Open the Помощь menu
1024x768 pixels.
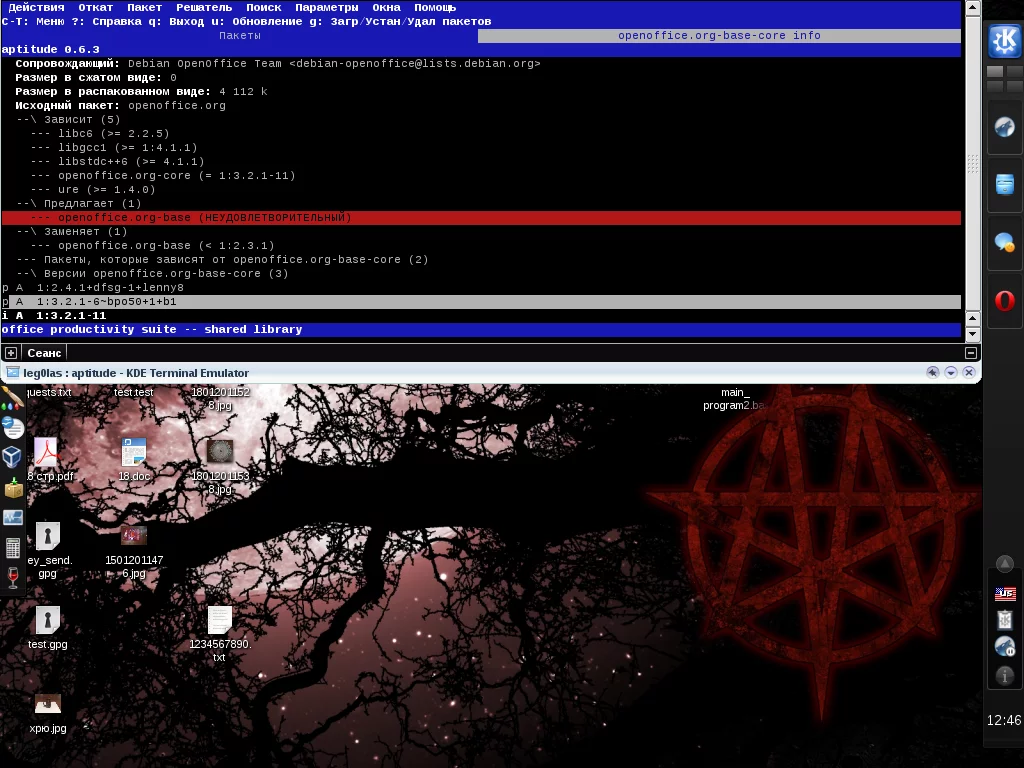435,7
